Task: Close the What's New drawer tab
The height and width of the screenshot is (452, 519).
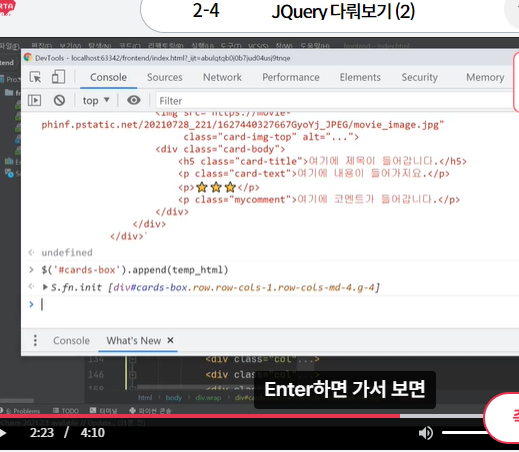Action: point(170,340)
